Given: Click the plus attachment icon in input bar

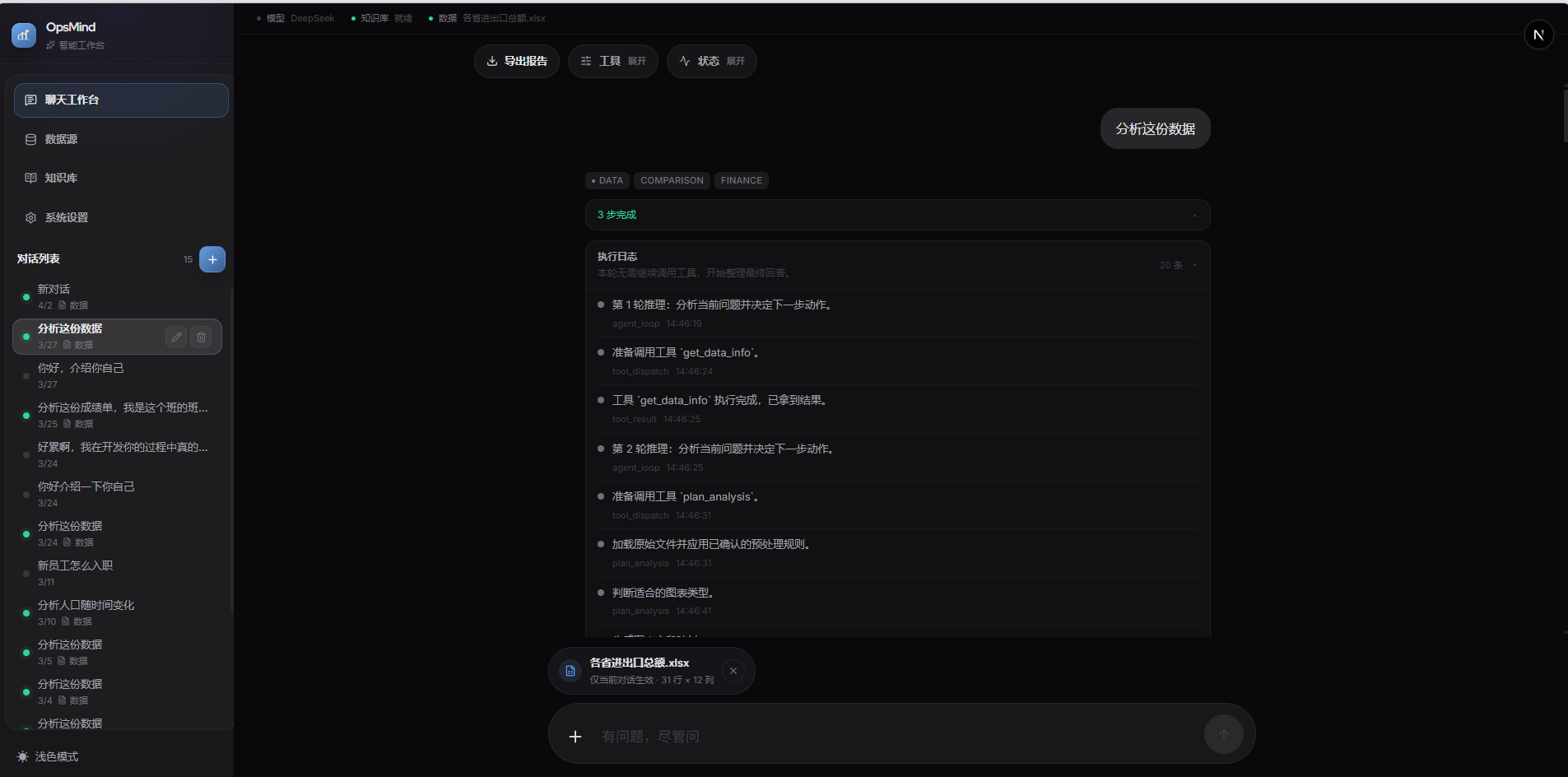Looking at the screenshot, I should tap(575, 736).
